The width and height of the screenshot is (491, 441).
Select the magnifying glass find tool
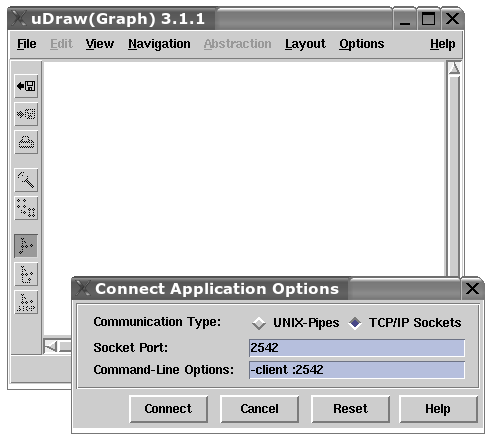[x=26, y=180]
